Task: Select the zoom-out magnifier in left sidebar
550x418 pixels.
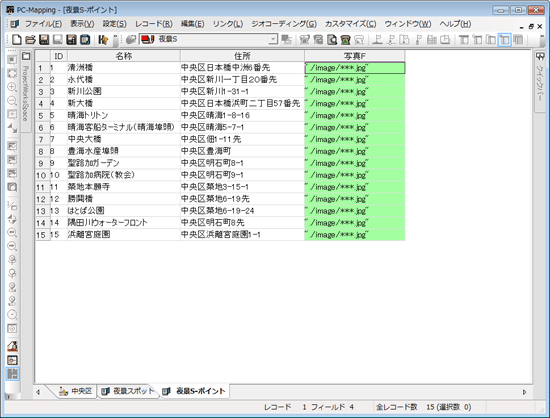Action: [x=12, y=101]
